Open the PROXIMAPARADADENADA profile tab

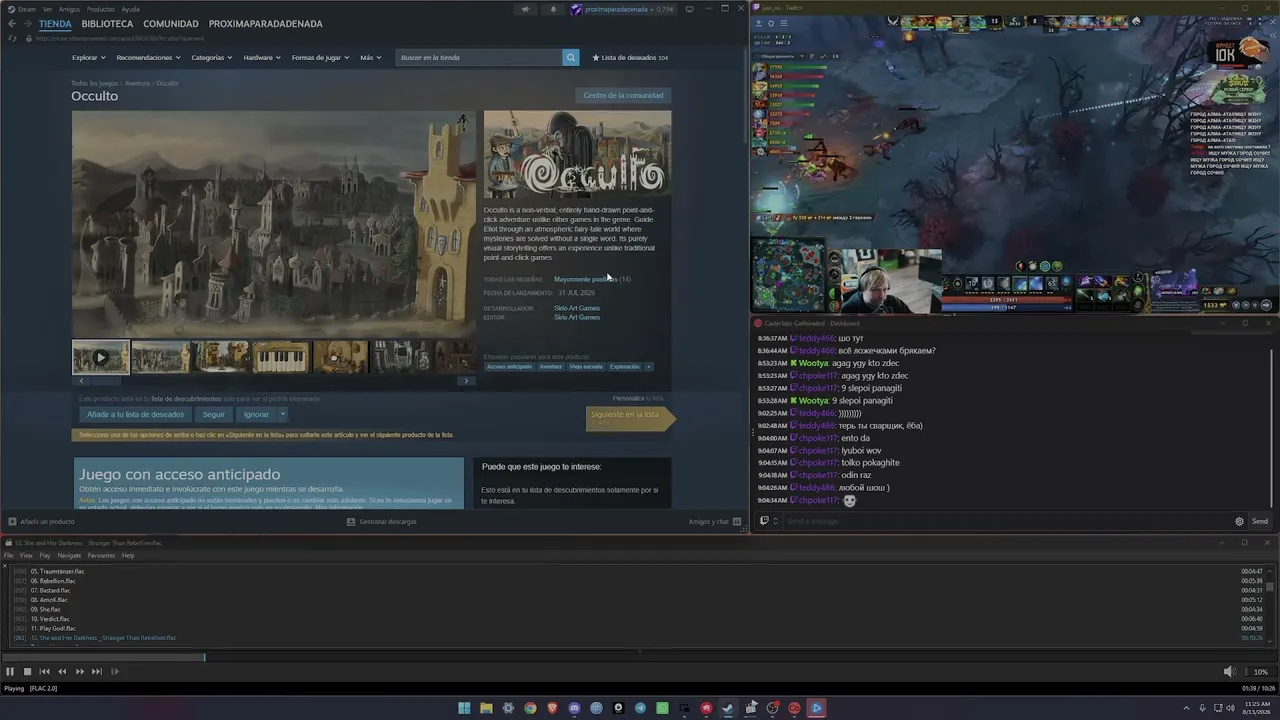[x=266, y=24]
